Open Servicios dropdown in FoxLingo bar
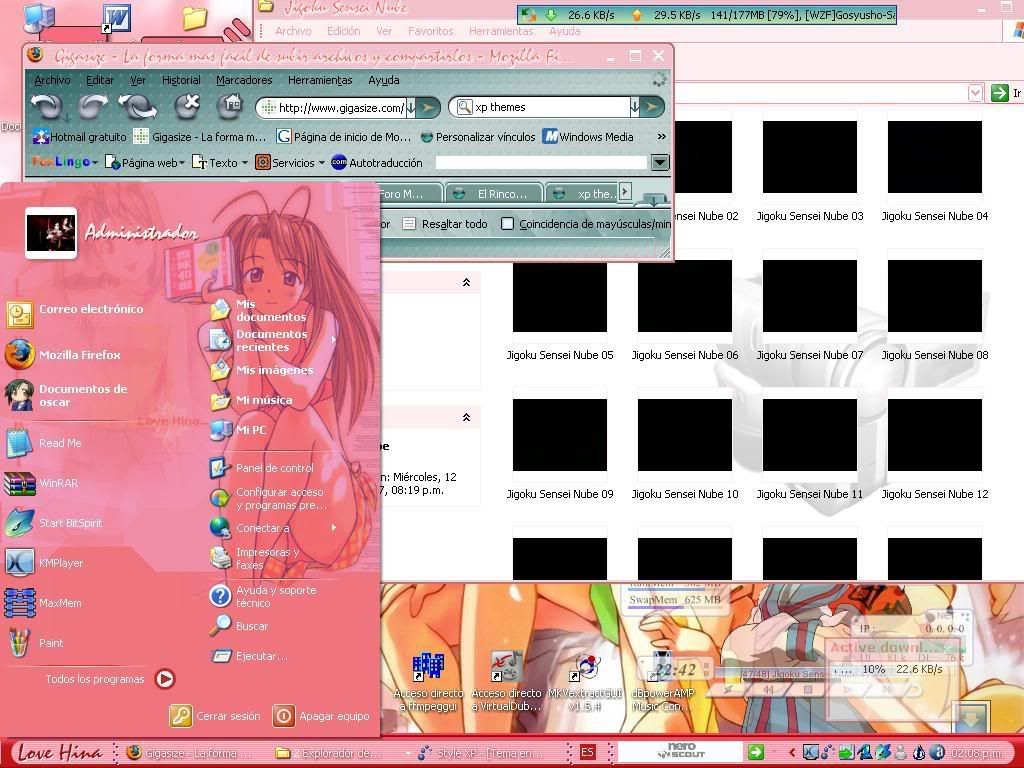Viewport: 1024px width, 768px height. tap(290, 163)
